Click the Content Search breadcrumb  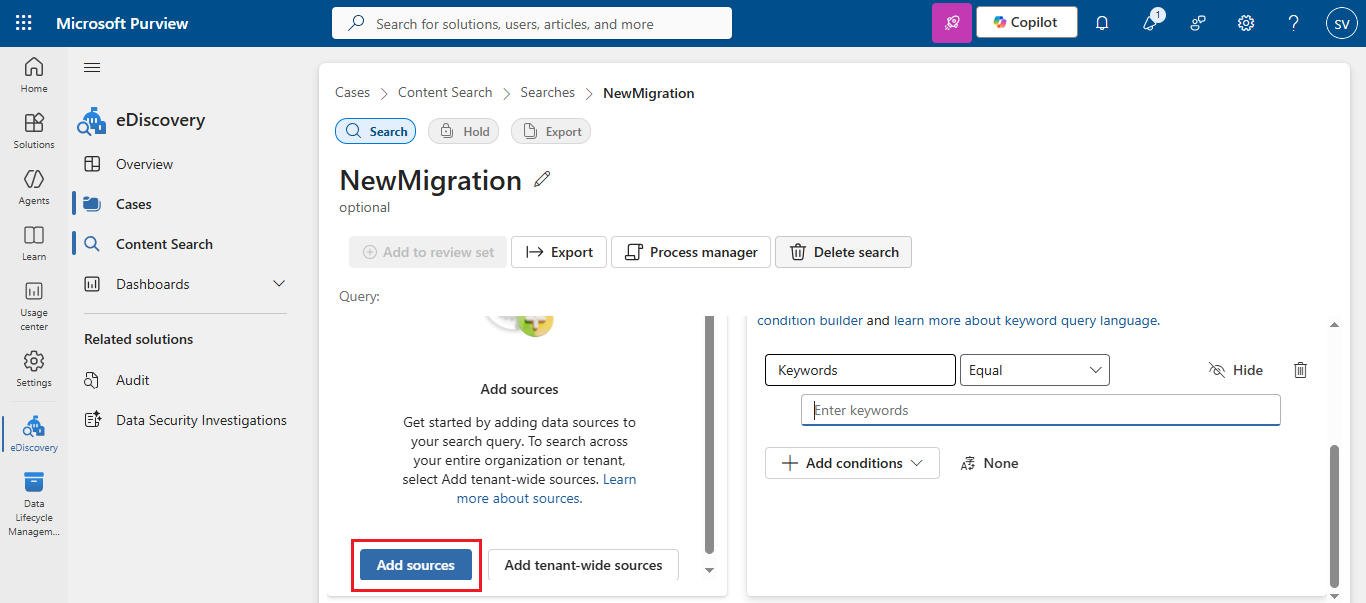coord(445,92)
